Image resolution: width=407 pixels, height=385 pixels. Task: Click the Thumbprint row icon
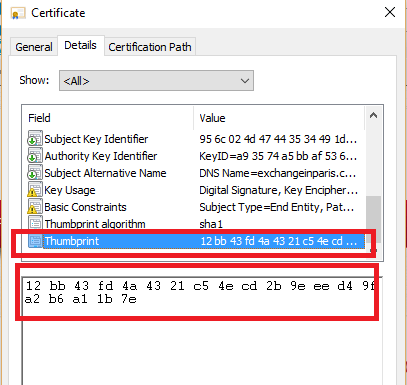(x=35, y=241)
